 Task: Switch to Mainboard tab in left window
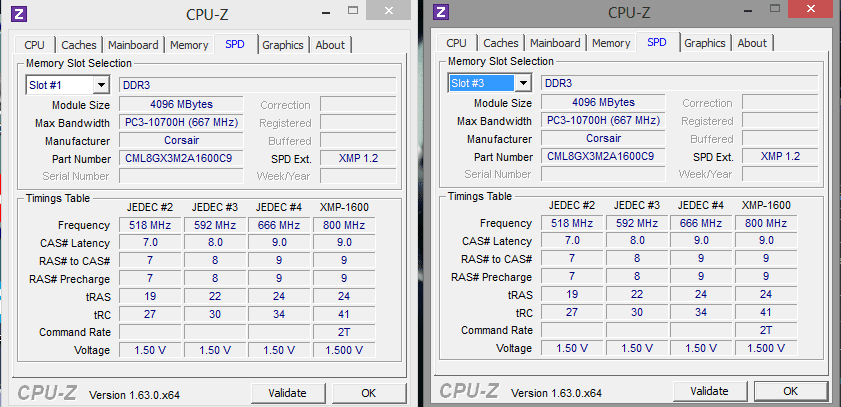133,45
